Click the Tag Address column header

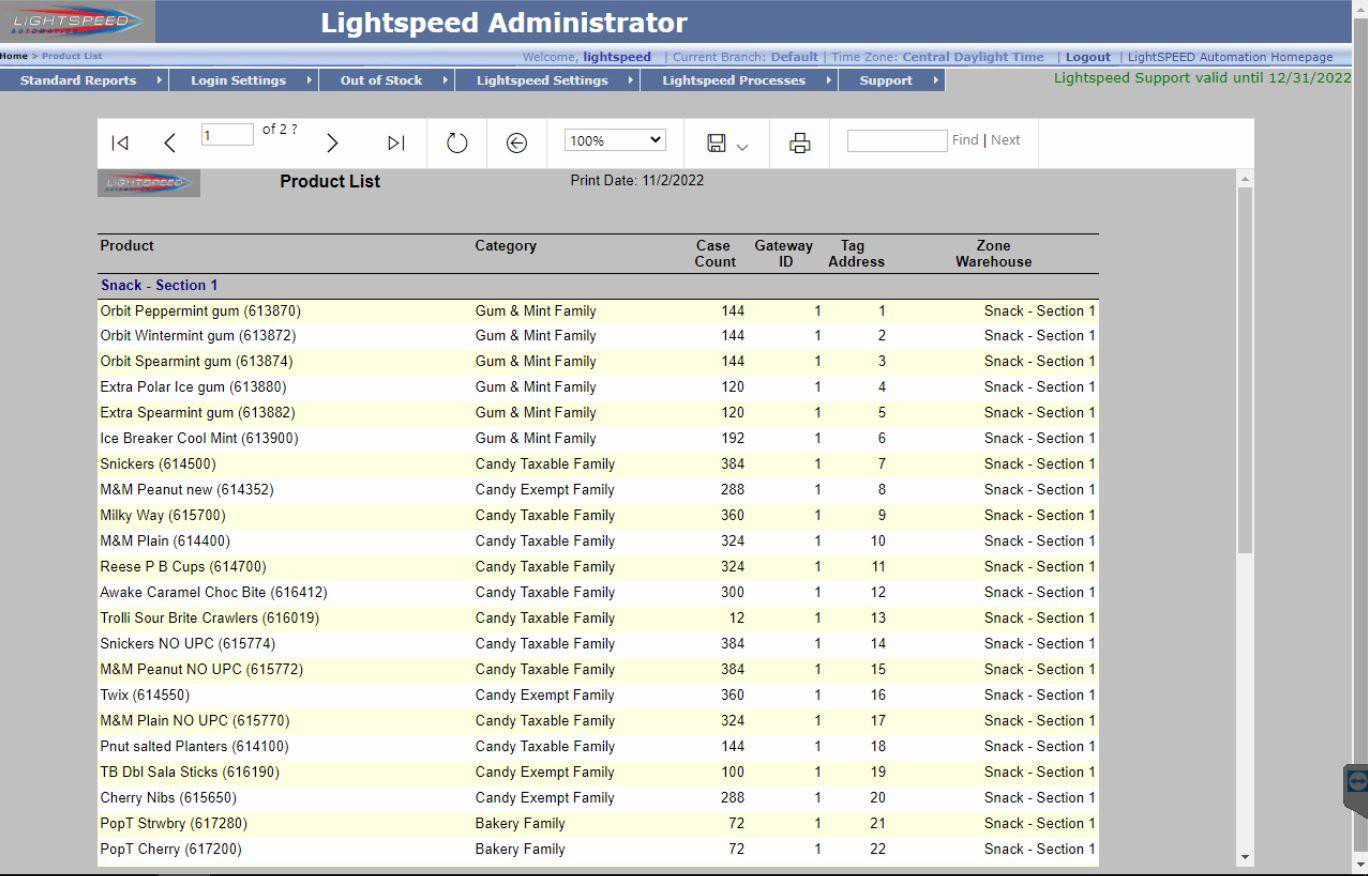[x=856, y=253]
